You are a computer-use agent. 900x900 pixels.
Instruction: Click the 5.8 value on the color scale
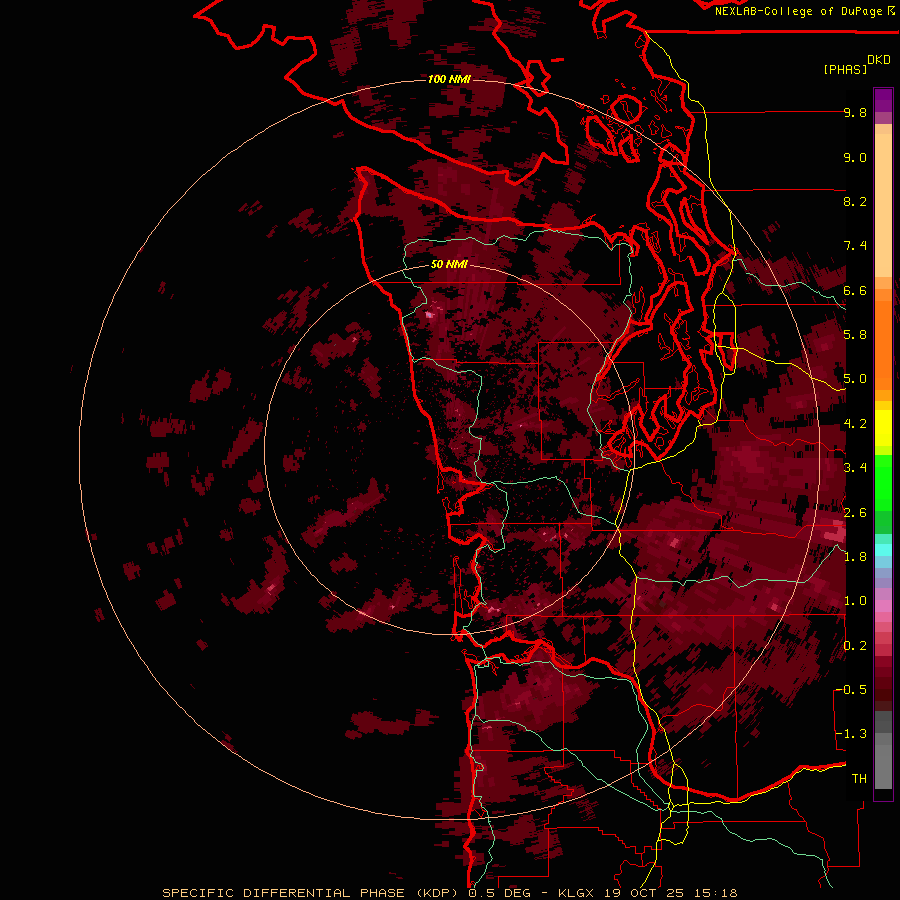855,335
